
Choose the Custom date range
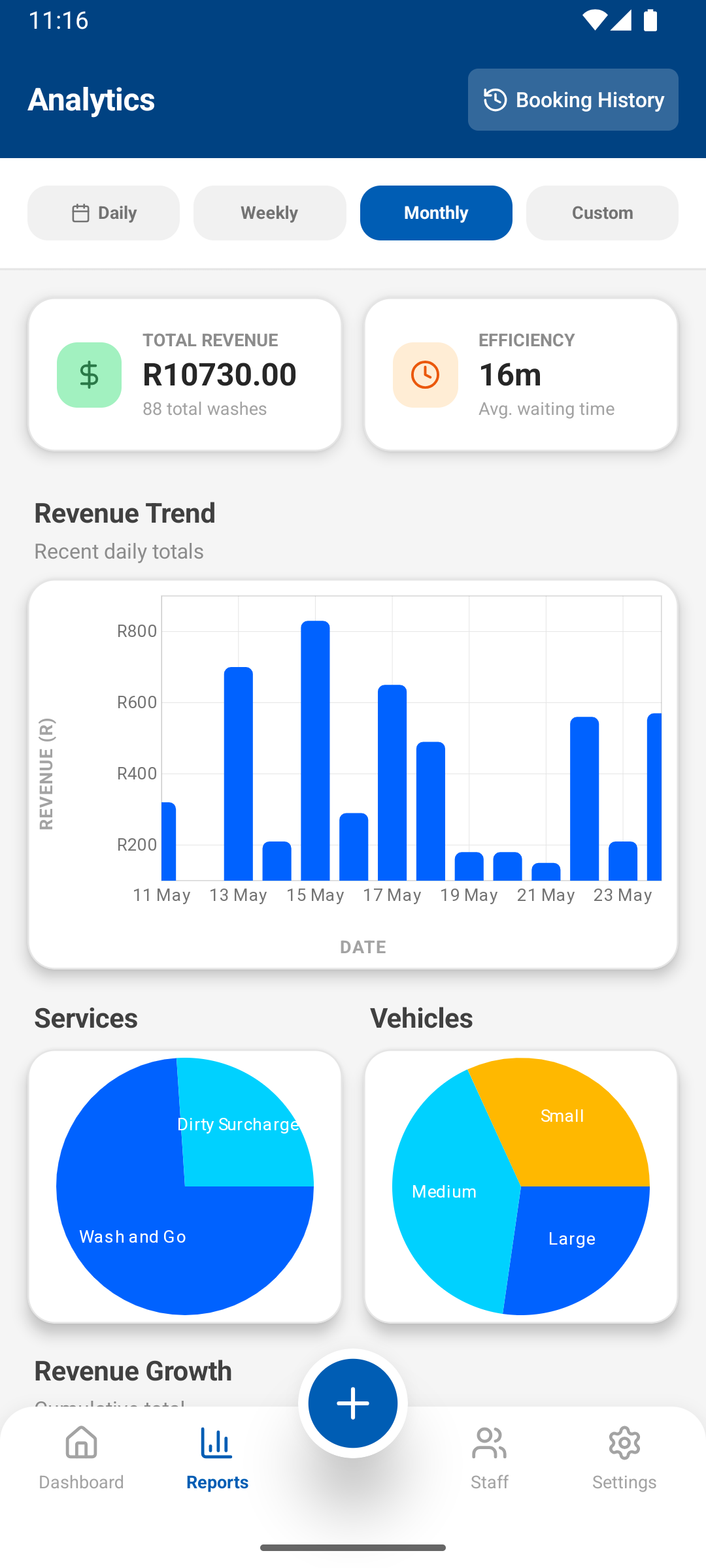602,213
